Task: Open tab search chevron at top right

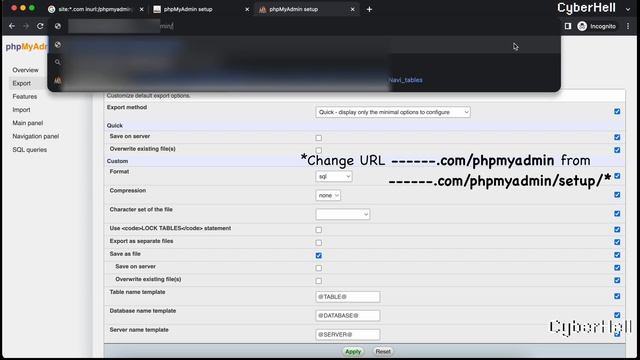Action: pos(628,9)
